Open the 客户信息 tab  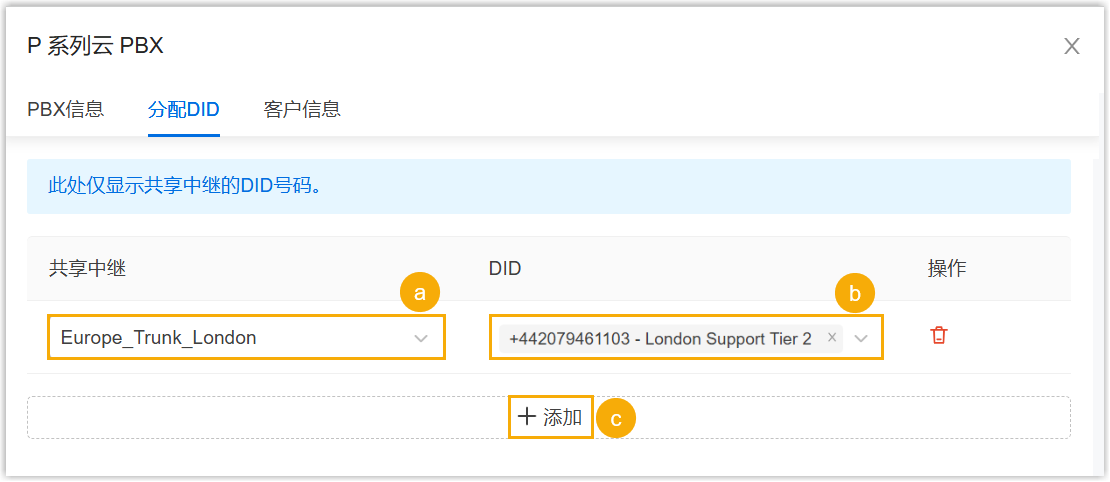pyautogui.click(x=302, y=110)
